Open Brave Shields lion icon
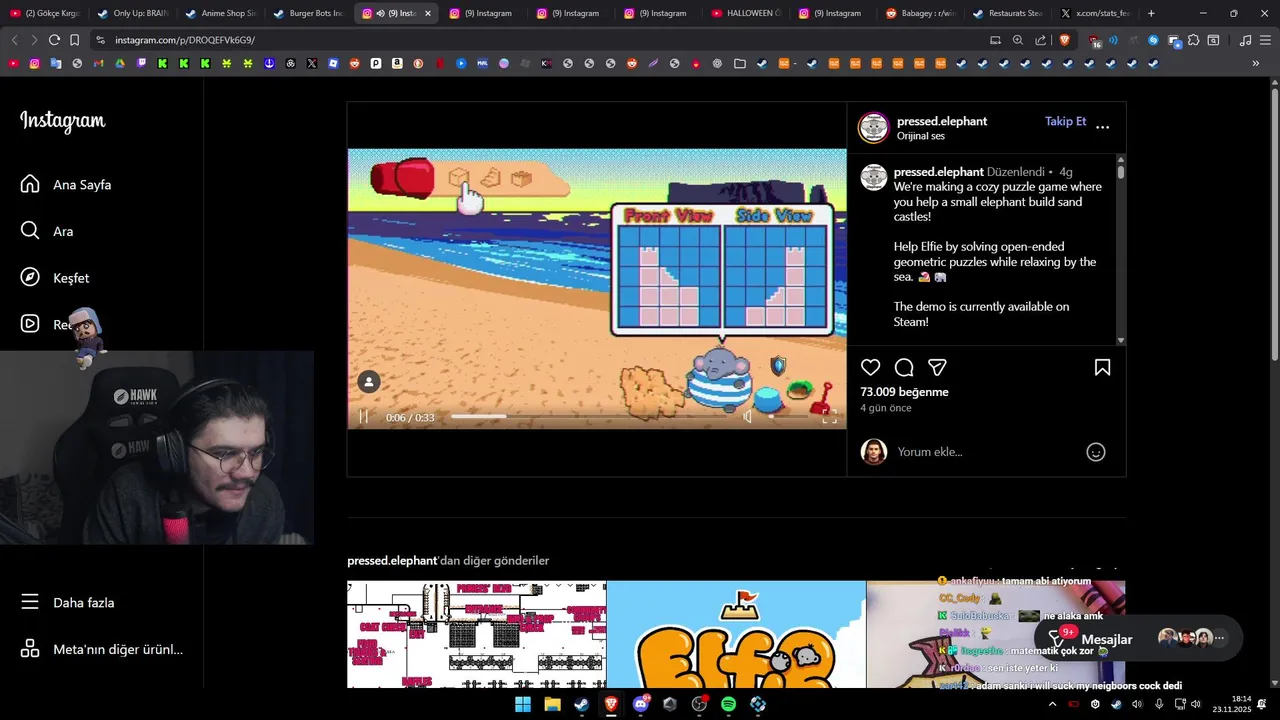 (1064, 40)
